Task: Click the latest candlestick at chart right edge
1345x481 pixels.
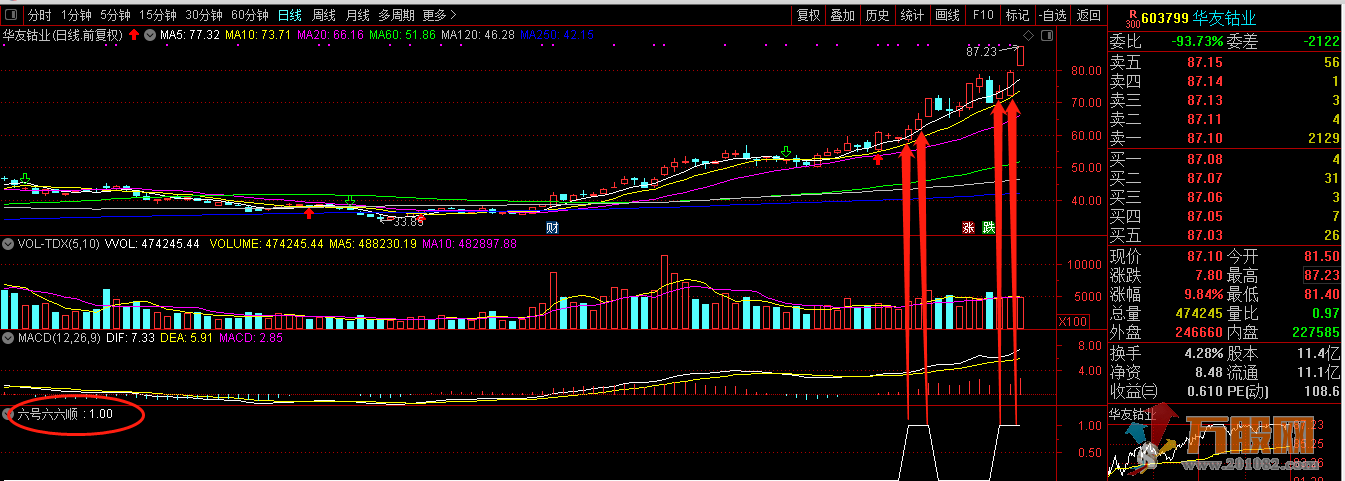Action: [1020, 56]
